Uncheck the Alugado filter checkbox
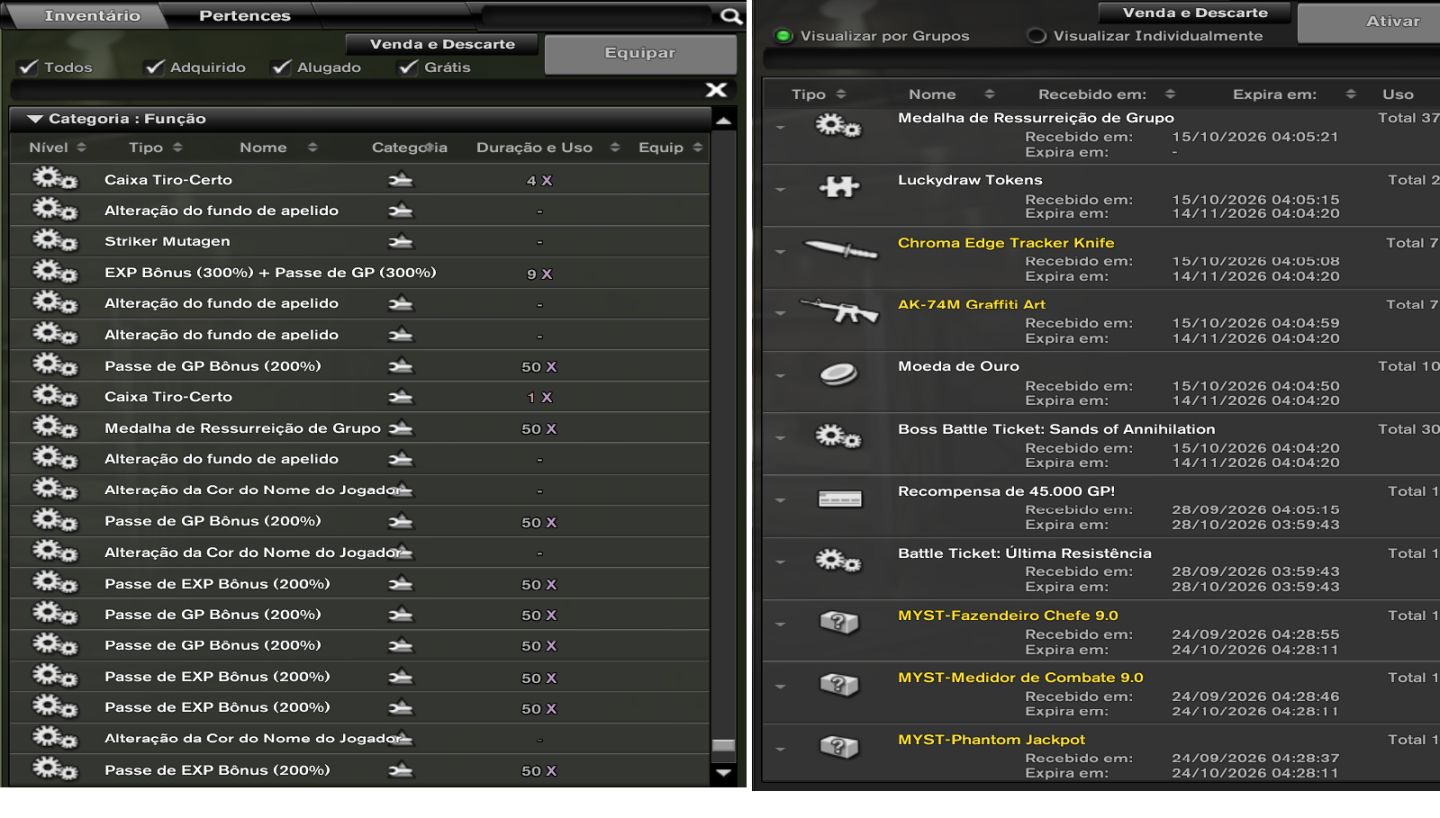This screenshot has height=818, width=1440. [x=280, y=68]
